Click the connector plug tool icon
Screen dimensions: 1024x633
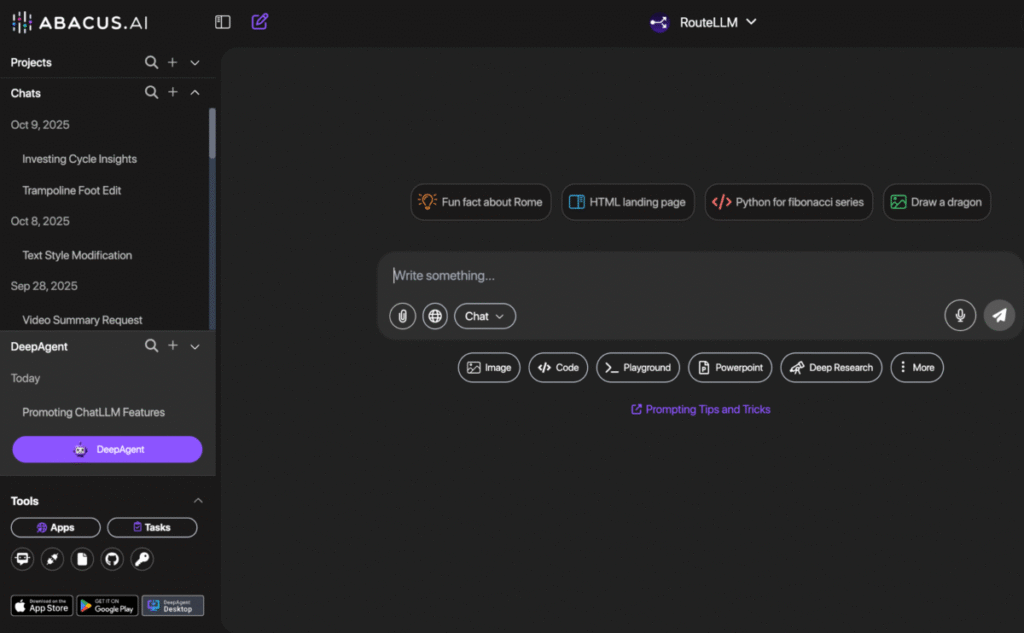point(52,559)
